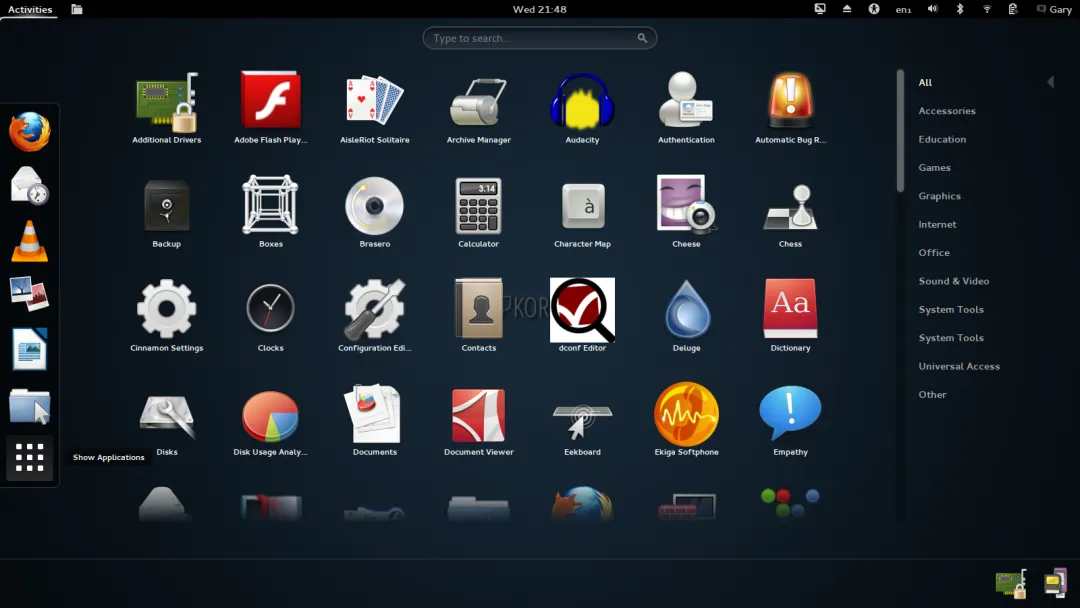The width and height of the screenshot is (1080, 608).
Task: Open the Wi-Fi network indicator
Action: pyautogui.click(x=986, y=9)
